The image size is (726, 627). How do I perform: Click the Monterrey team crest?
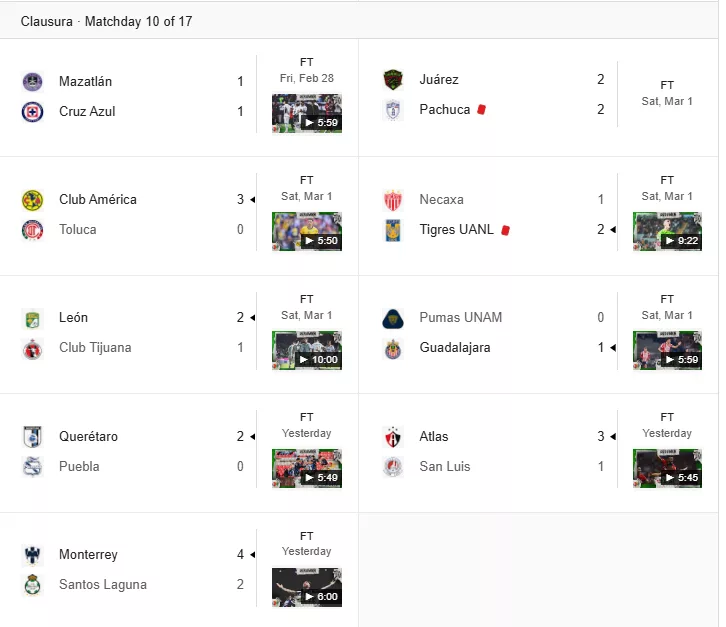click(32, 555)
